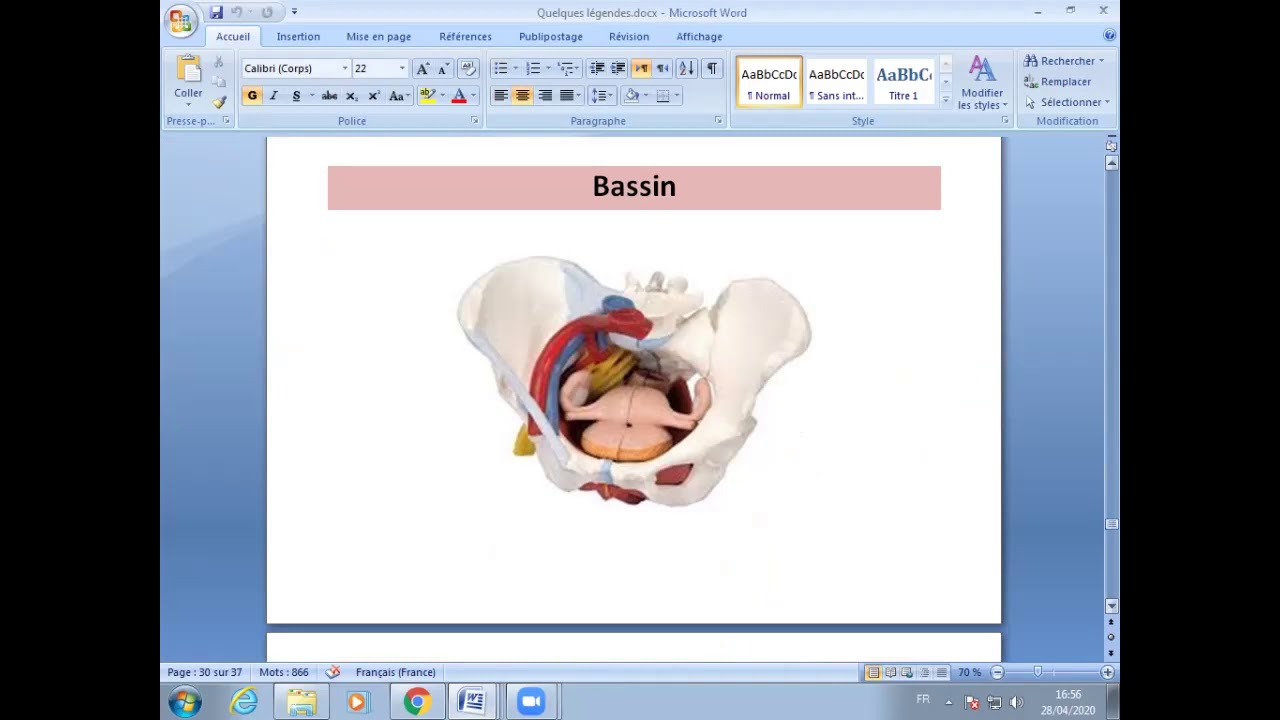Open Word Help question mark icon
Viewport: 1280px width, 720px height.
[x=1109, y=35]
